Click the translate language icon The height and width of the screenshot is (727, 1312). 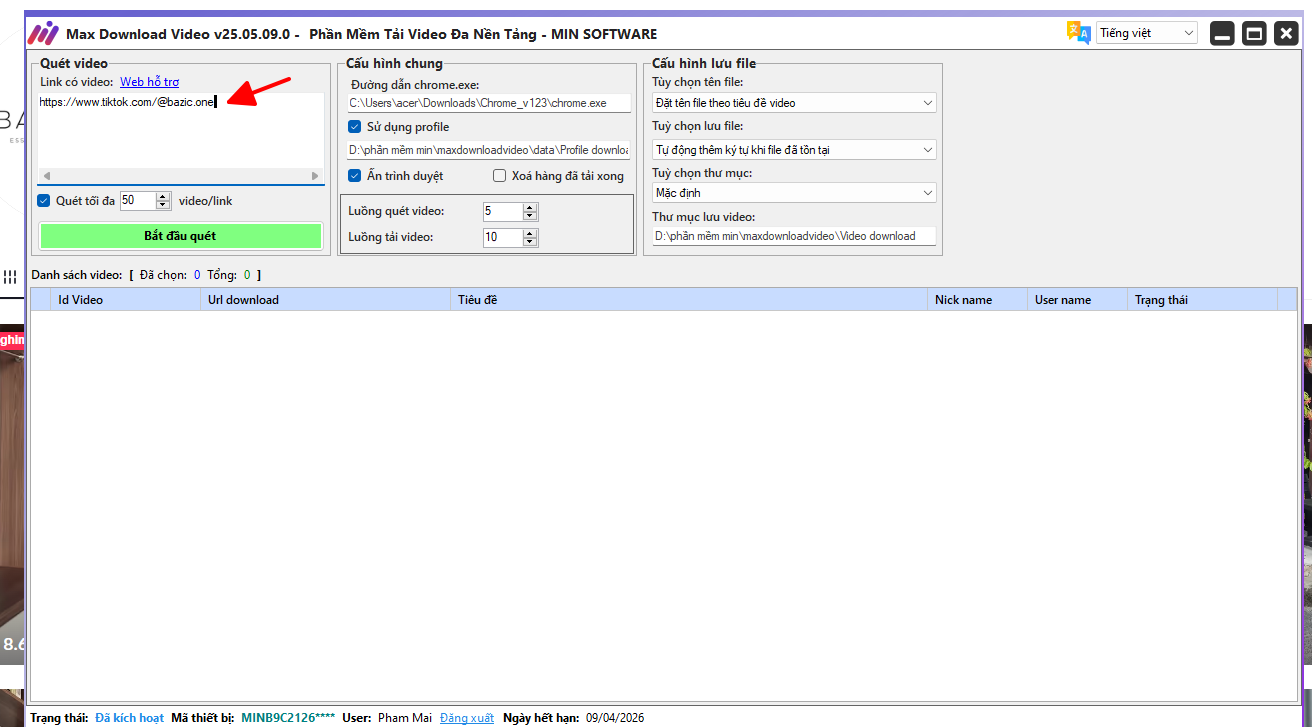(x=1078, y=33)
